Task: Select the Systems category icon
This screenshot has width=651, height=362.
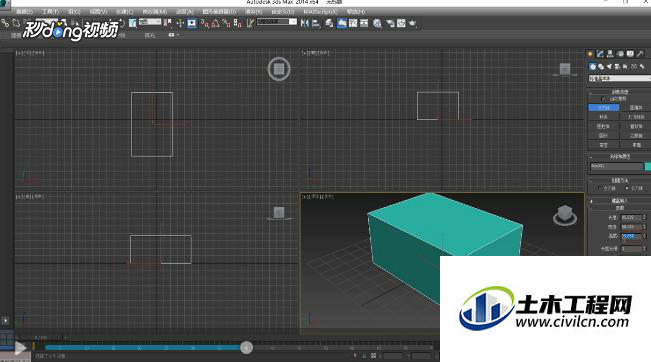Action: click(x=642, y=67)
